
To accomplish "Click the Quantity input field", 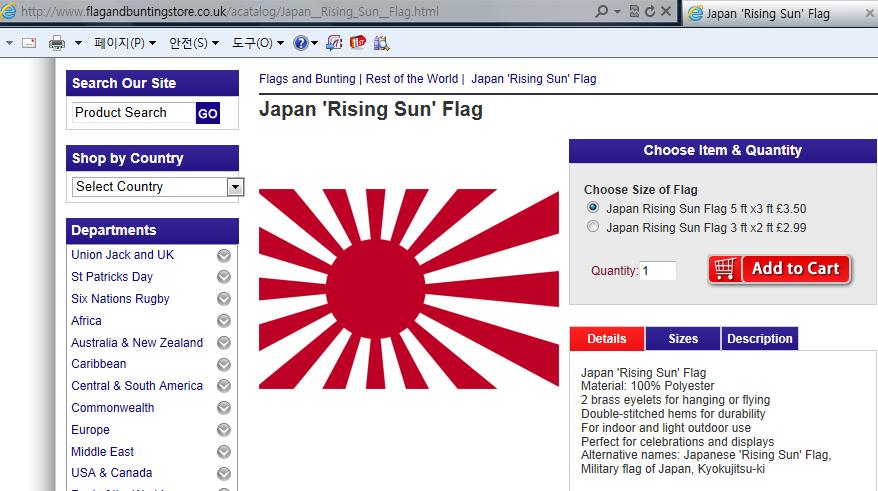I will coord(658,271).
